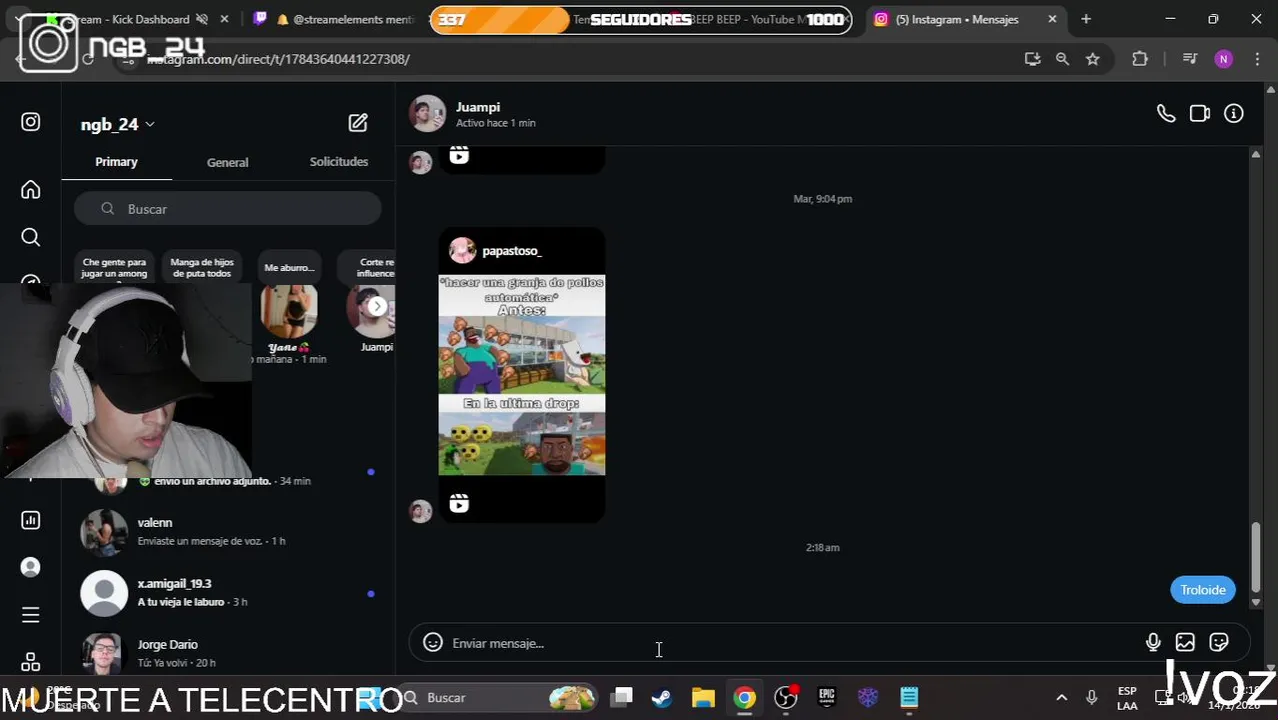Image resolution: width=1278 pixels, height=720 pixels.
Task: Open profile avatar in sidebar
Action: click(31, 567)
